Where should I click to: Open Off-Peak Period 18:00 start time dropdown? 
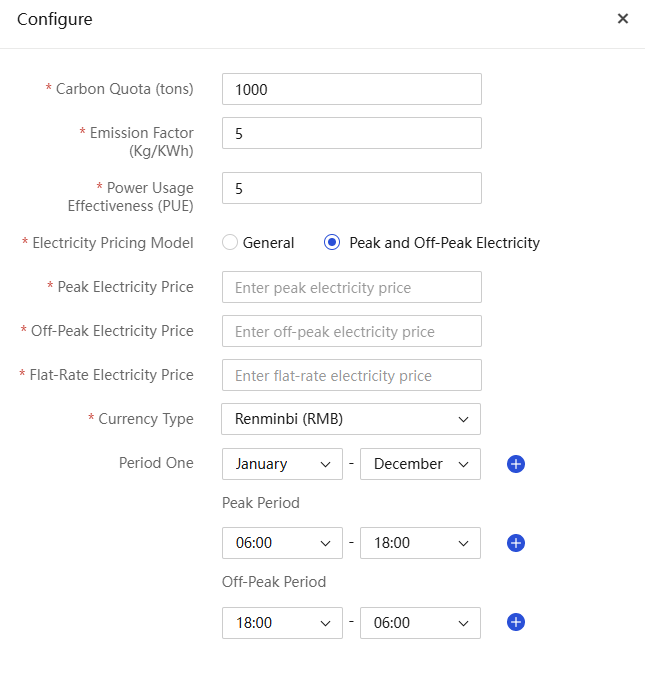tap(282, 623)
